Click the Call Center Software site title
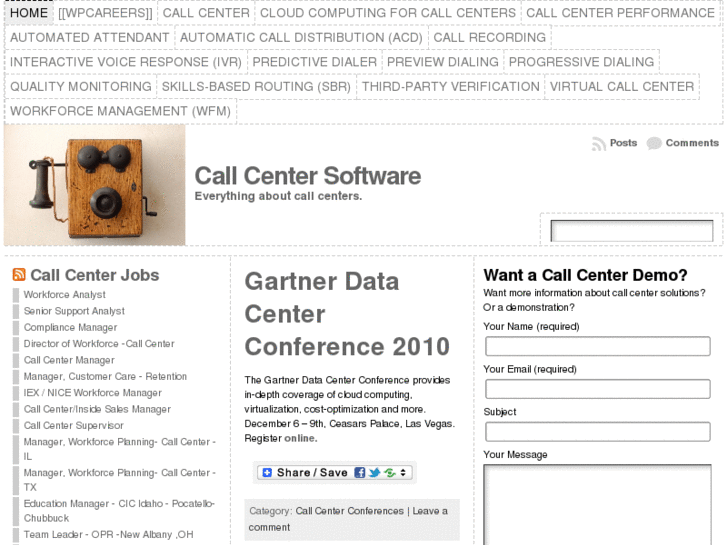This screenshot has width=727, height=545. point(307,176)
